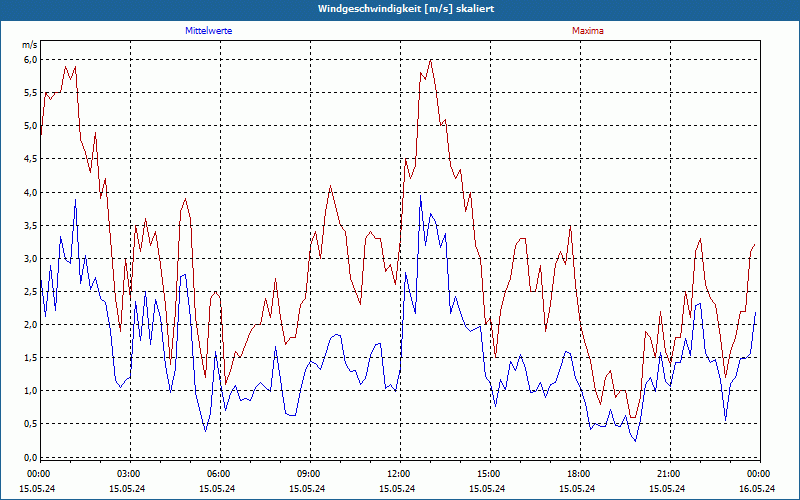Click the '3,0' y-axis value
Image resolution: width=800 pixels, height=500 pixels.
point(30,259)
